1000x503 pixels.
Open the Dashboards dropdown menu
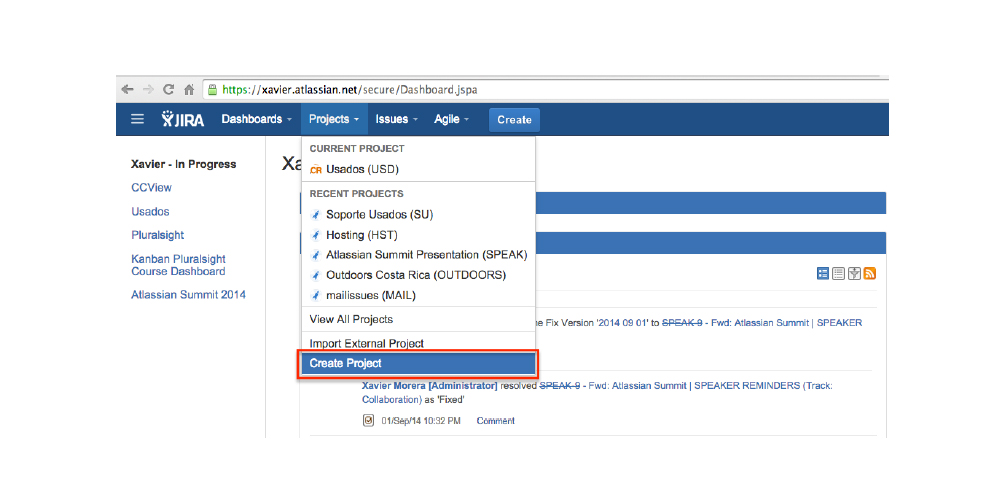256,119
